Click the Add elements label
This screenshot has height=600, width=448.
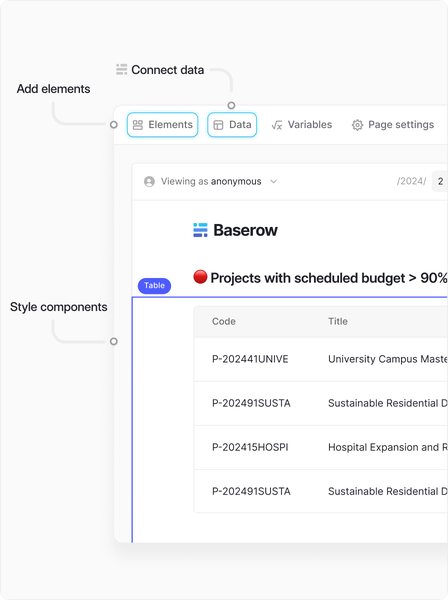click(54, 89)
